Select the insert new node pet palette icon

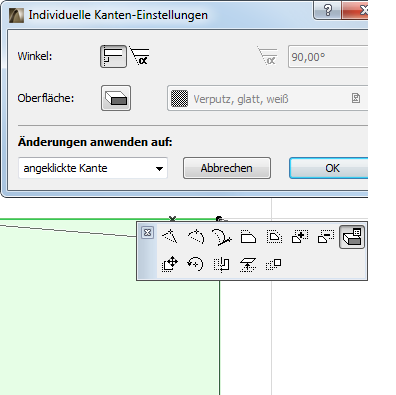tap(170, 237)
